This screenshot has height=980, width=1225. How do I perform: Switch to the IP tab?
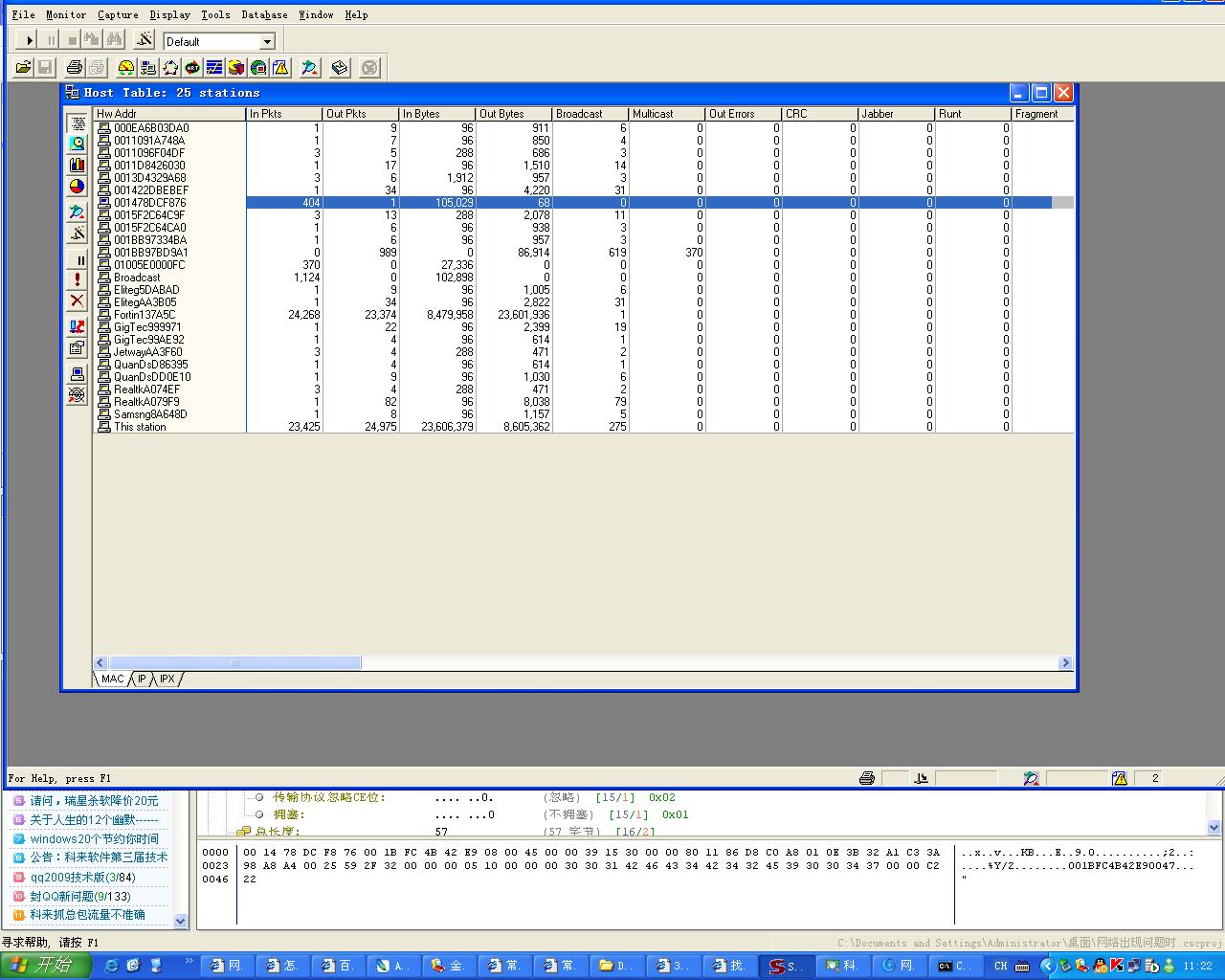[x=142, y=679]
